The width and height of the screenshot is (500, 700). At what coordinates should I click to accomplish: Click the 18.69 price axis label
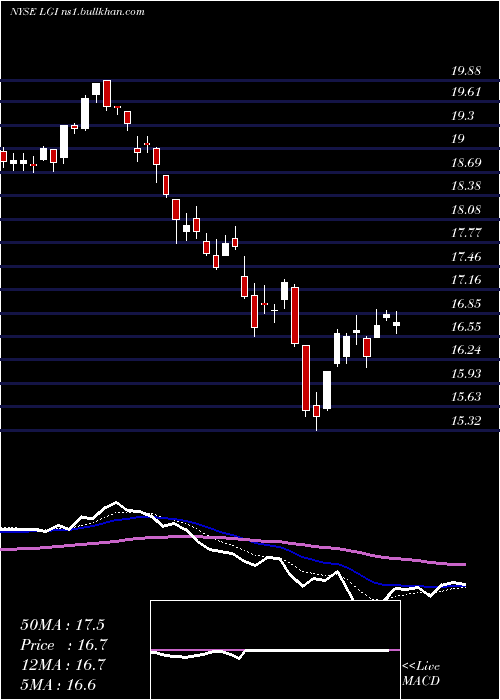466,162
